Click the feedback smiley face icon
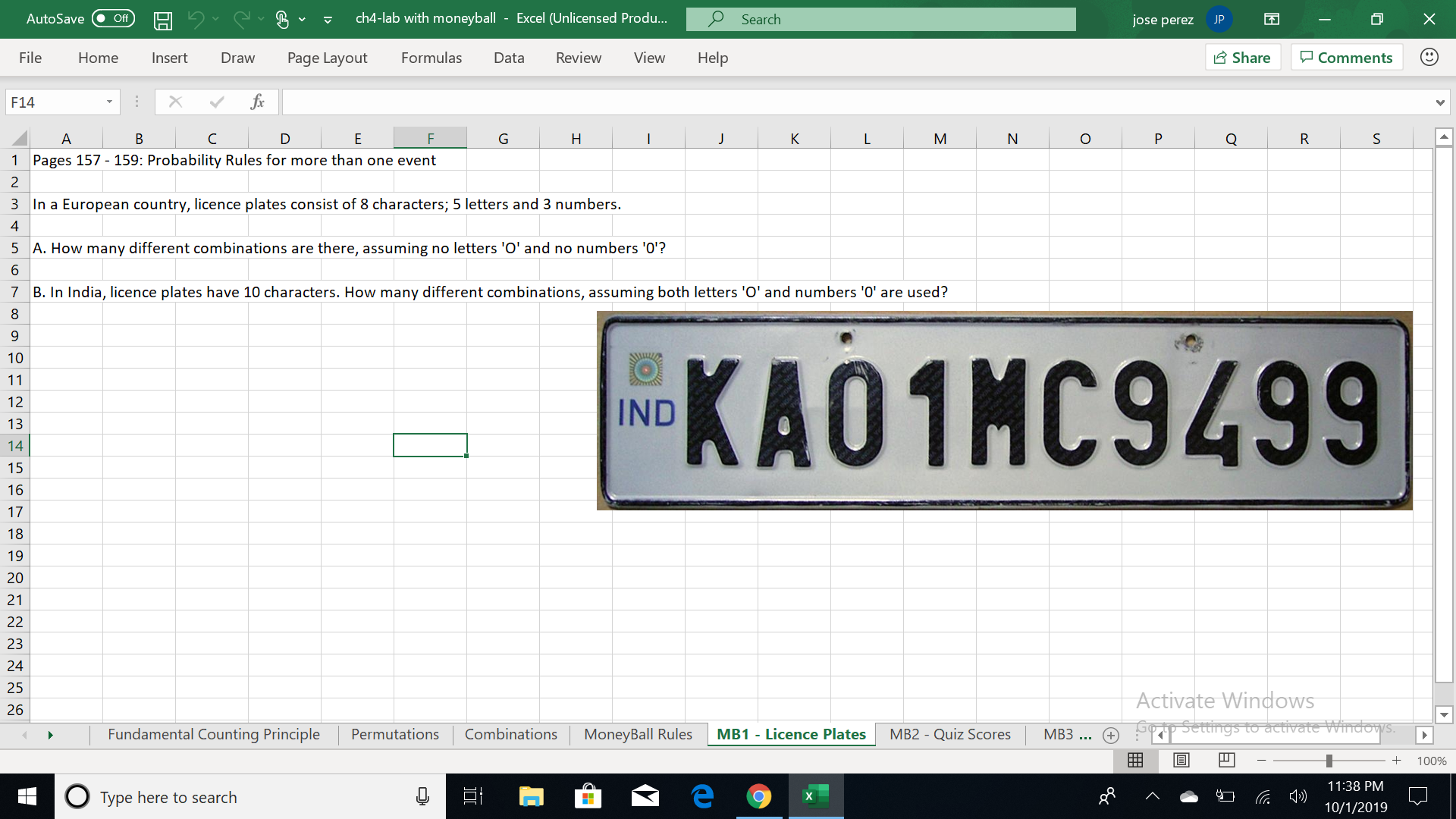The width and height of the screenshot is (1456, 819). pyautogui.click(x=1429, y=58)
